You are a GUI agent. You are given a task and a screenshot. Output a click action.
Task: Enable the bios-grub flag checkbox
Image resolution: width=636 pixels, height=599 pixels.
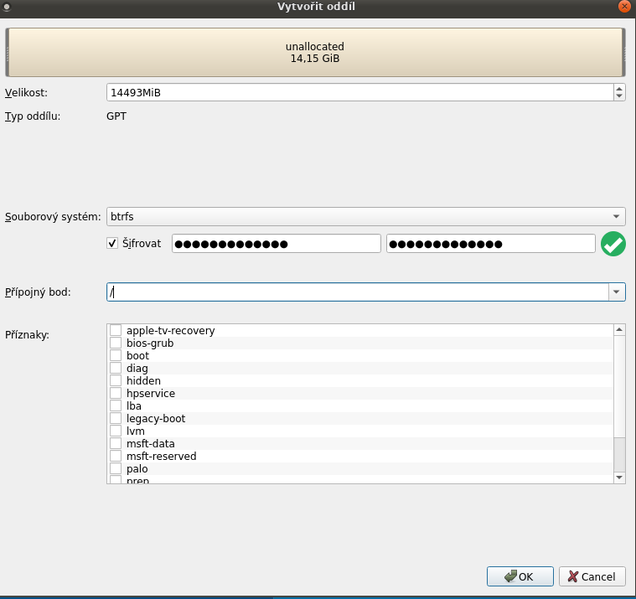[x=116, y=343]
